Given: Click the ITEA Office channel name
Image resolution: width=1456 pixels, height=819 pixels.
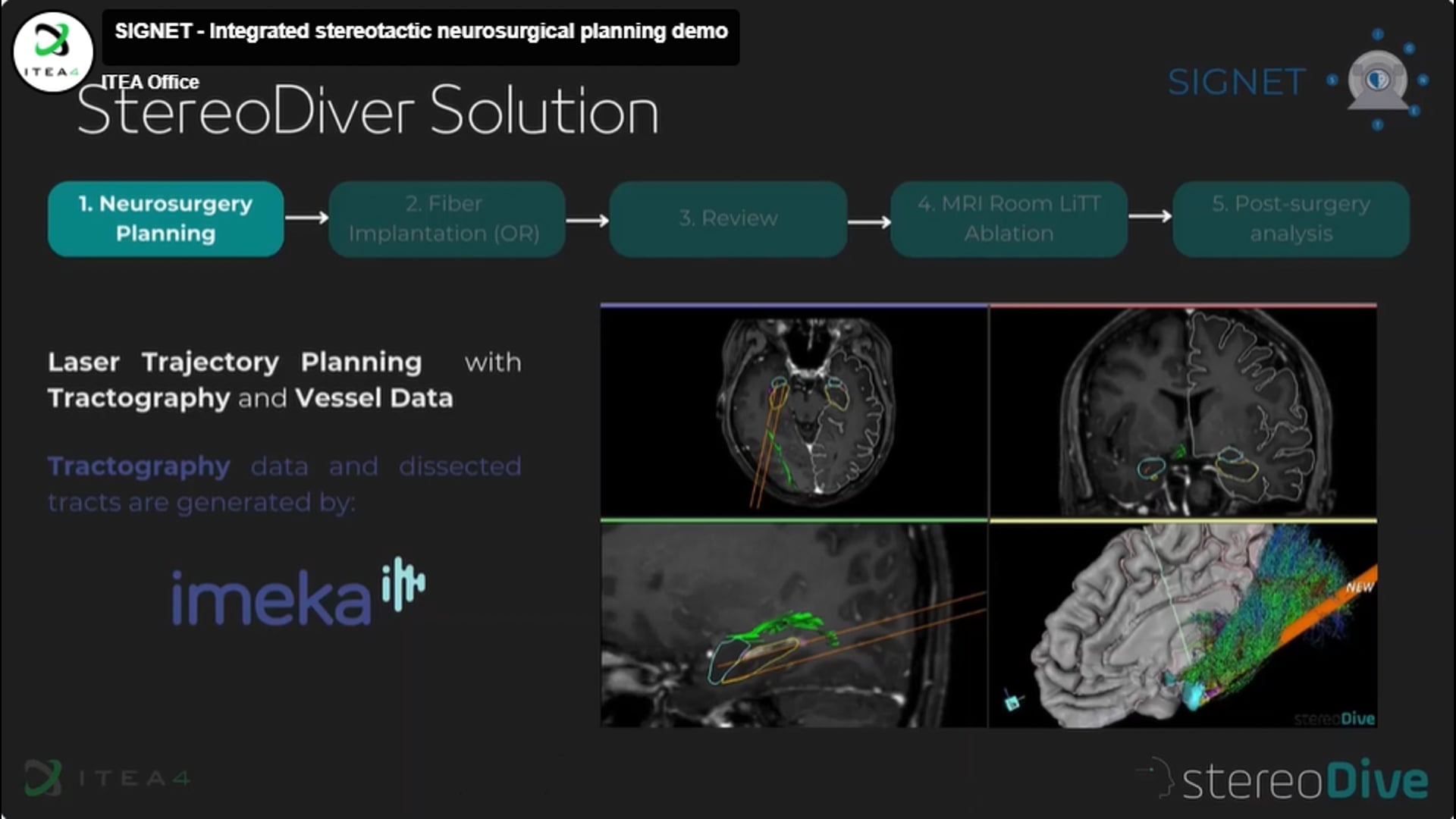Looking at the screenshot, I should pos(150,82).
